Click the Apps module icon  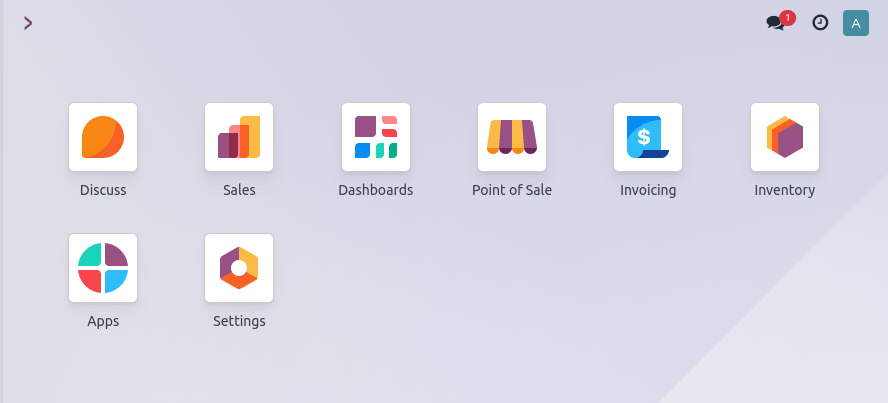[x=103, y=268]
